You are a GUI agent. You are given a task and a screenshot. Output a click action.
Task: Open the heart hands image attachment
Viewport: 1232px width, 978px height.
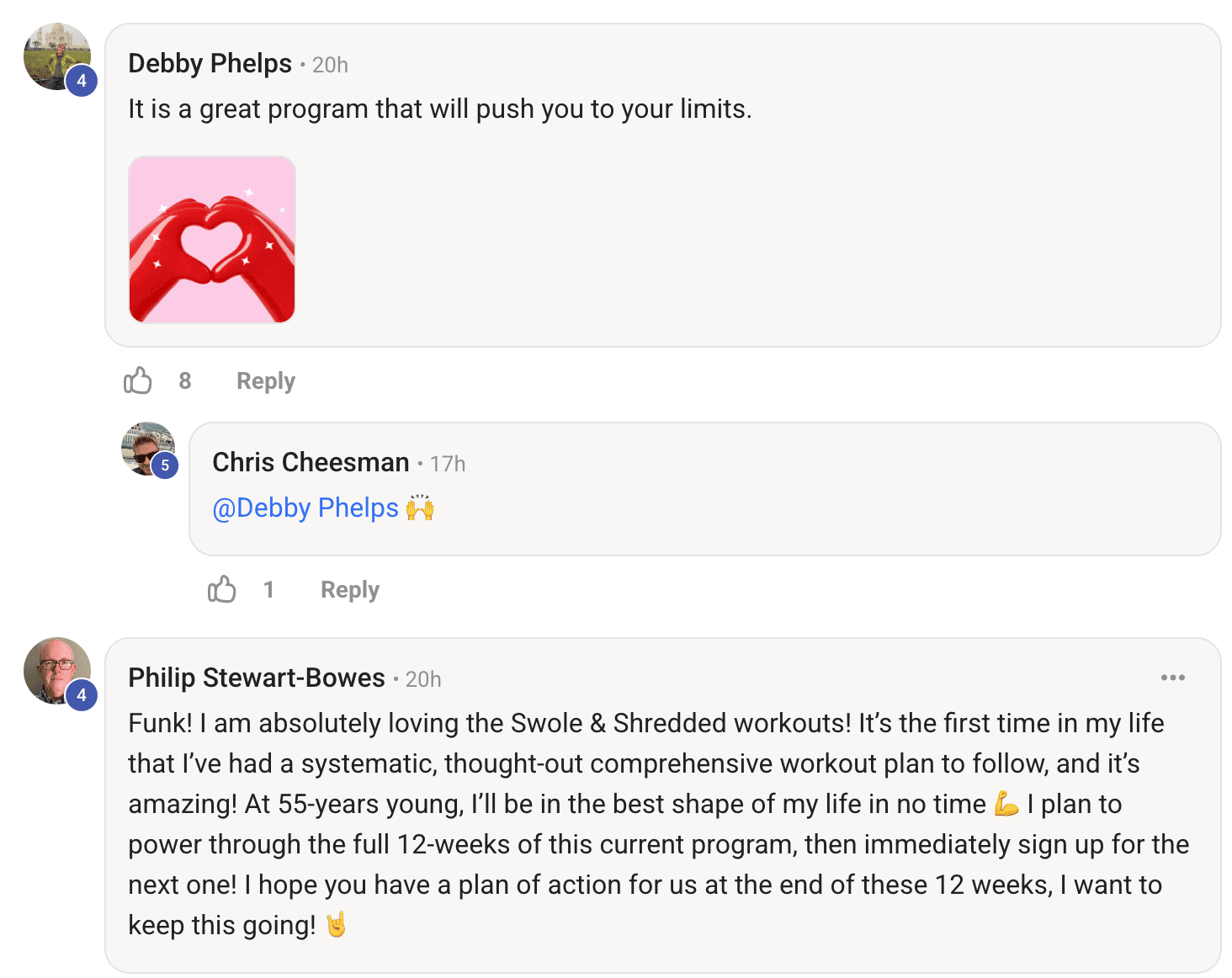212,240
